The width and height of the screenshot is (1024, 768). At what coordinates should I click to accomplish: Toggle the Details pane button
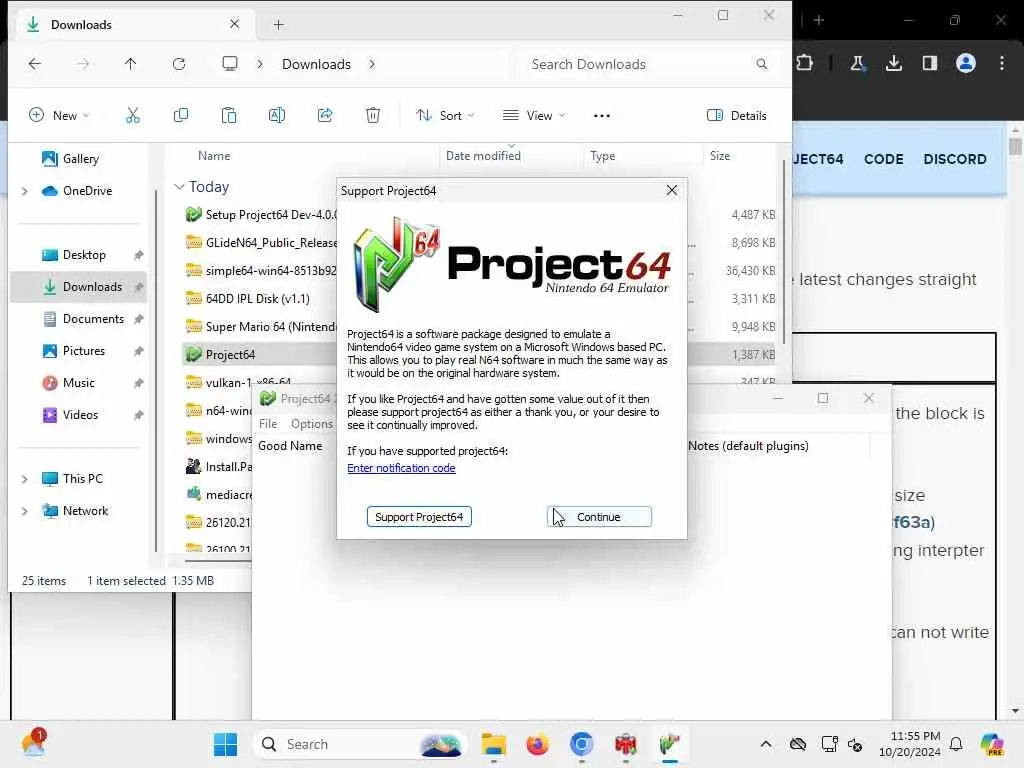tap(737, 116)
